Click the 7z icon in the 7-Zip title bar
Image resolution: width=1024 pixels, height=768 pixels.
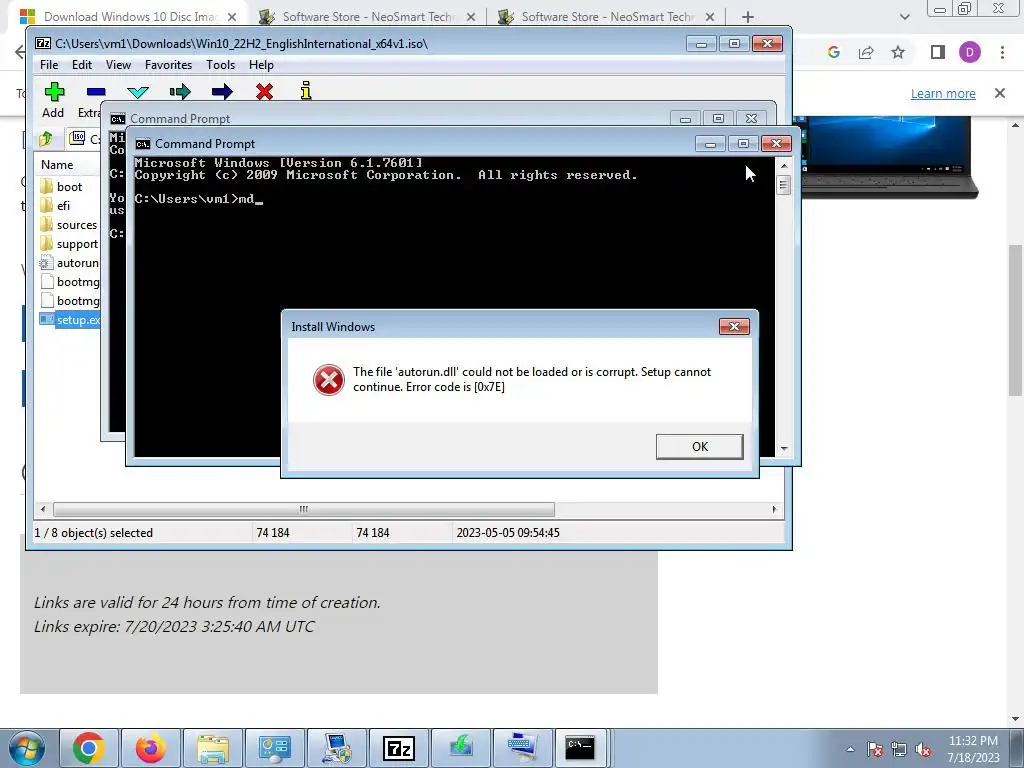[x=43, y=44]
